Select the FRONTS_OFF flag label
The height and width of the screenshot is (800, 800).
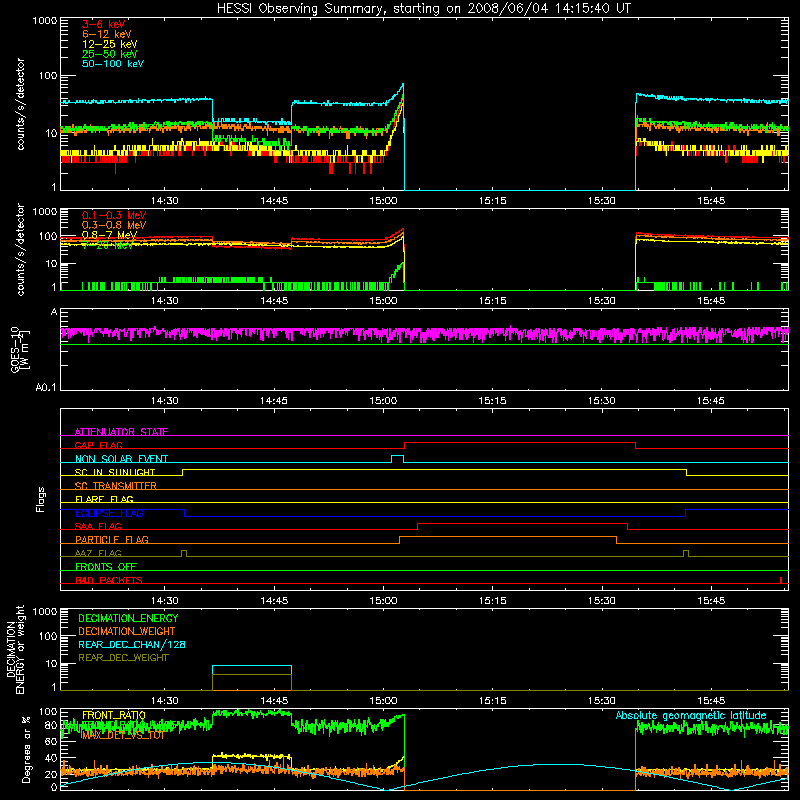tap(106, 567)
